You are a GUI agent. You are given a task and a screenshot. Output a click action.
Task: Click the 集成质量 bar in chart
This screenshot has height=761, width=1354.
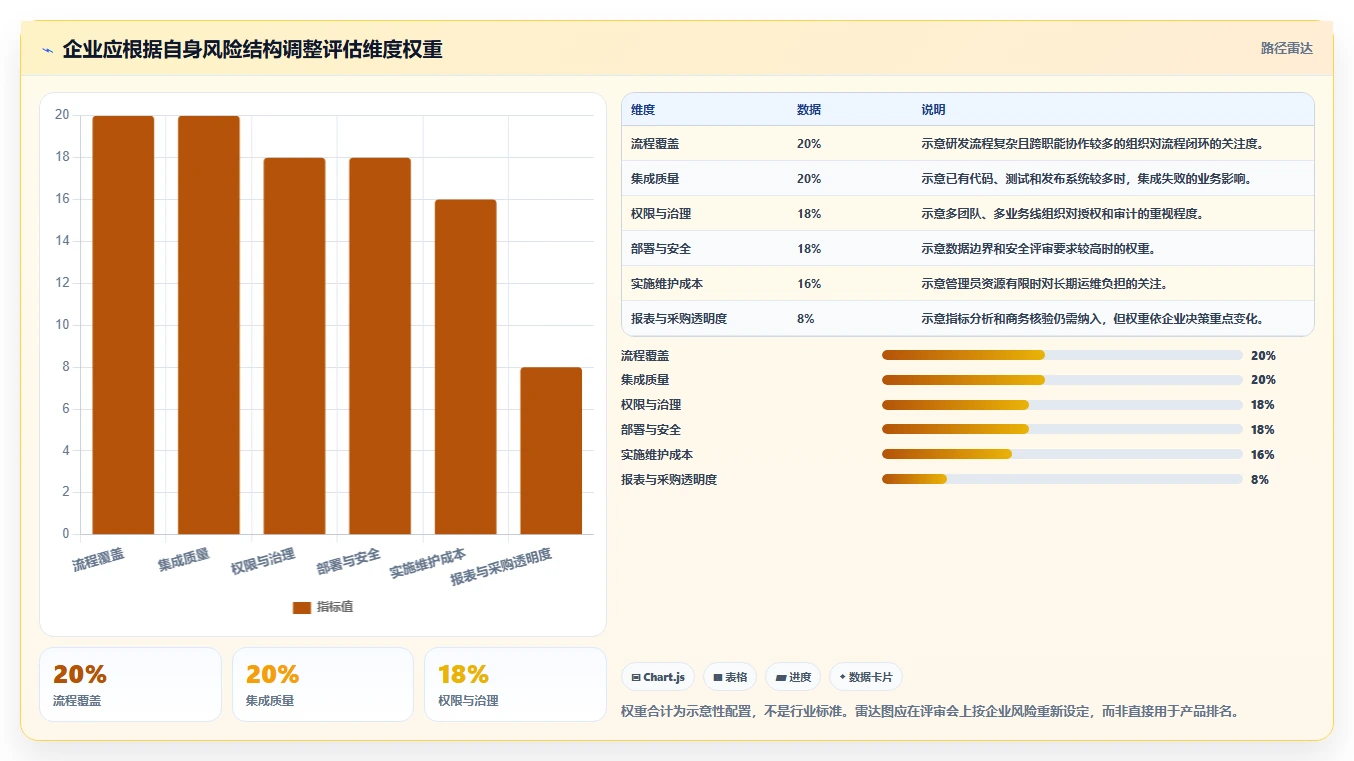pos(209,325)
